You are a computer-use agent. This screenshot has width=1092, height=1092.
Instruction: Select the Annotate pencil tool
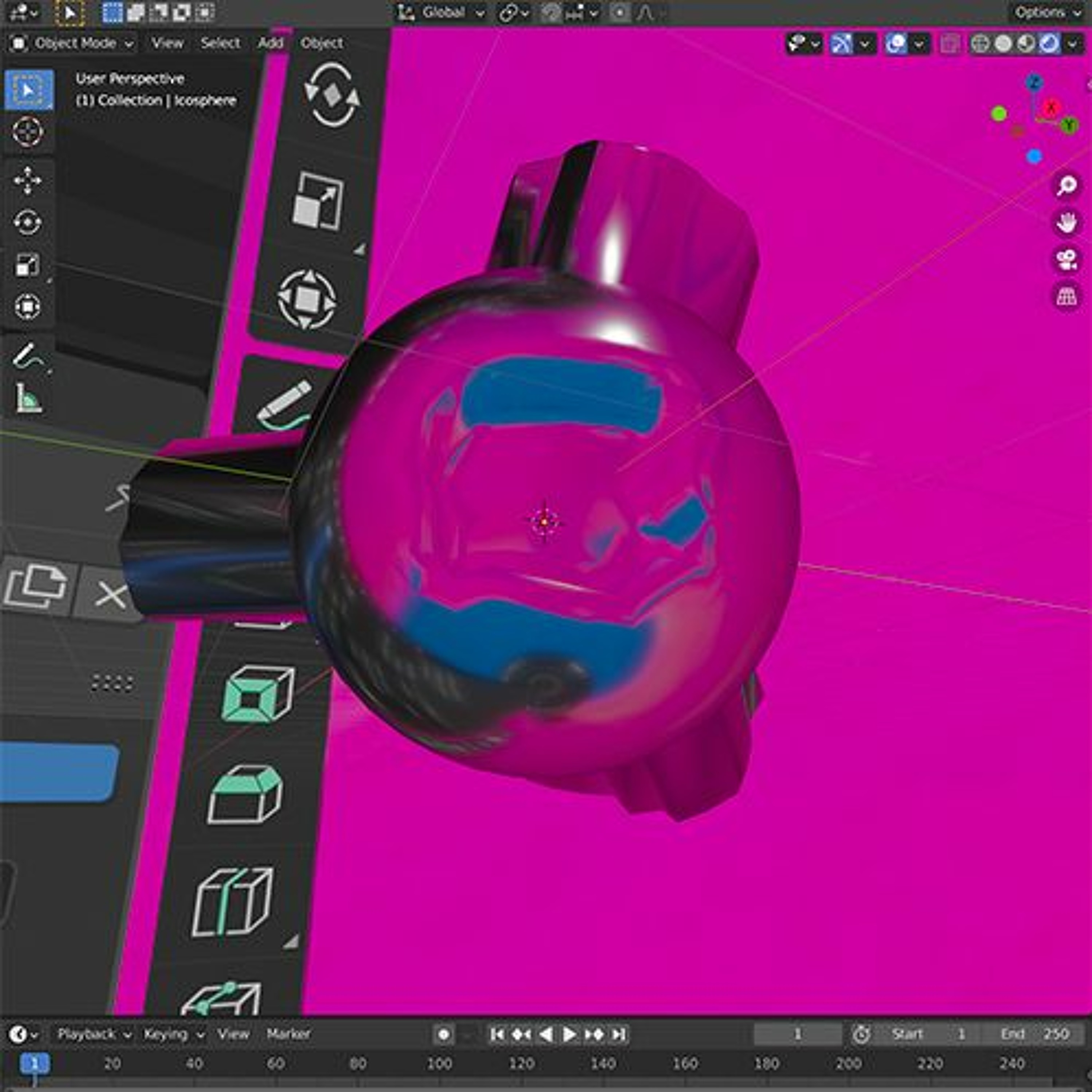pos(27,356)
